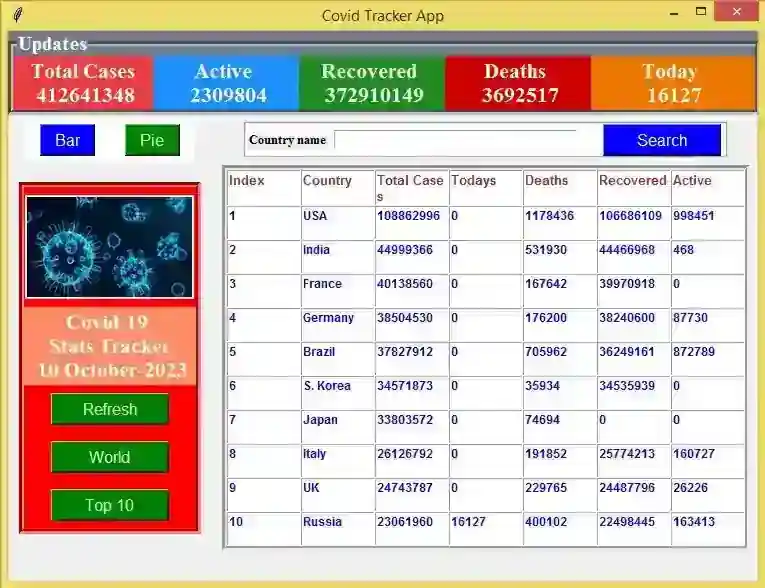Focus the Country name input field

tap(455, 140)
